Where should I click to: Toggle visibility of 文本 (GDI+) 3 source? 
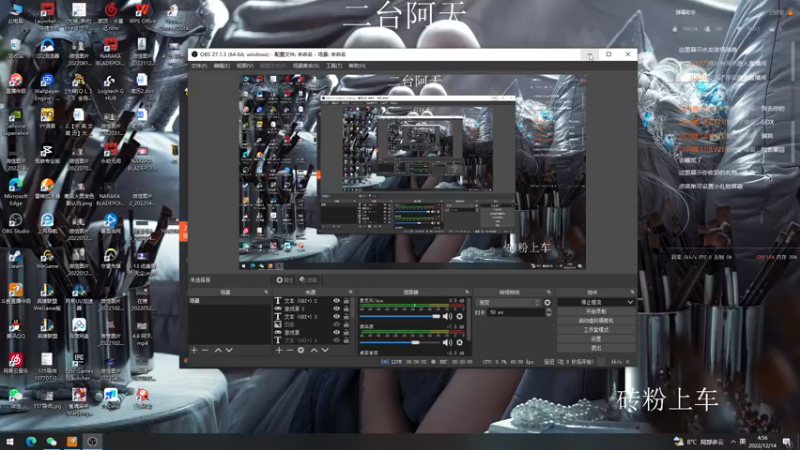336,316
